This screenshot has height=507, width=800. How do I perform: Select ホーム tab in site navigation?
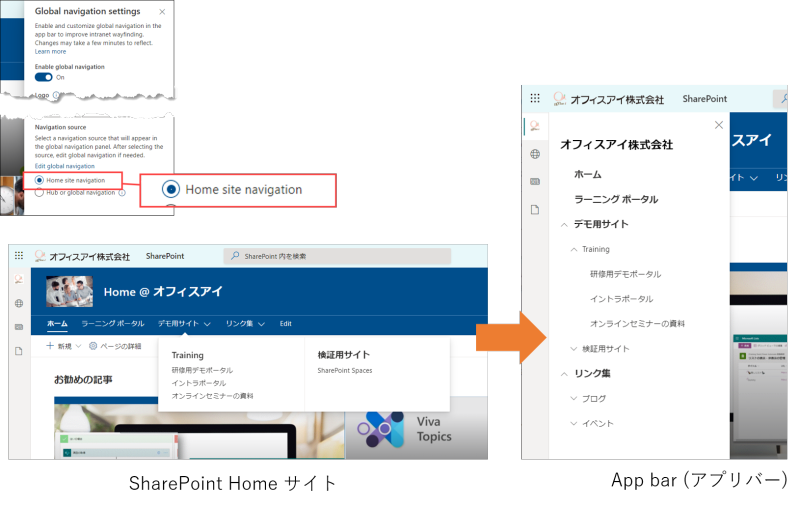pyautogui.click(x=57, y=323)
